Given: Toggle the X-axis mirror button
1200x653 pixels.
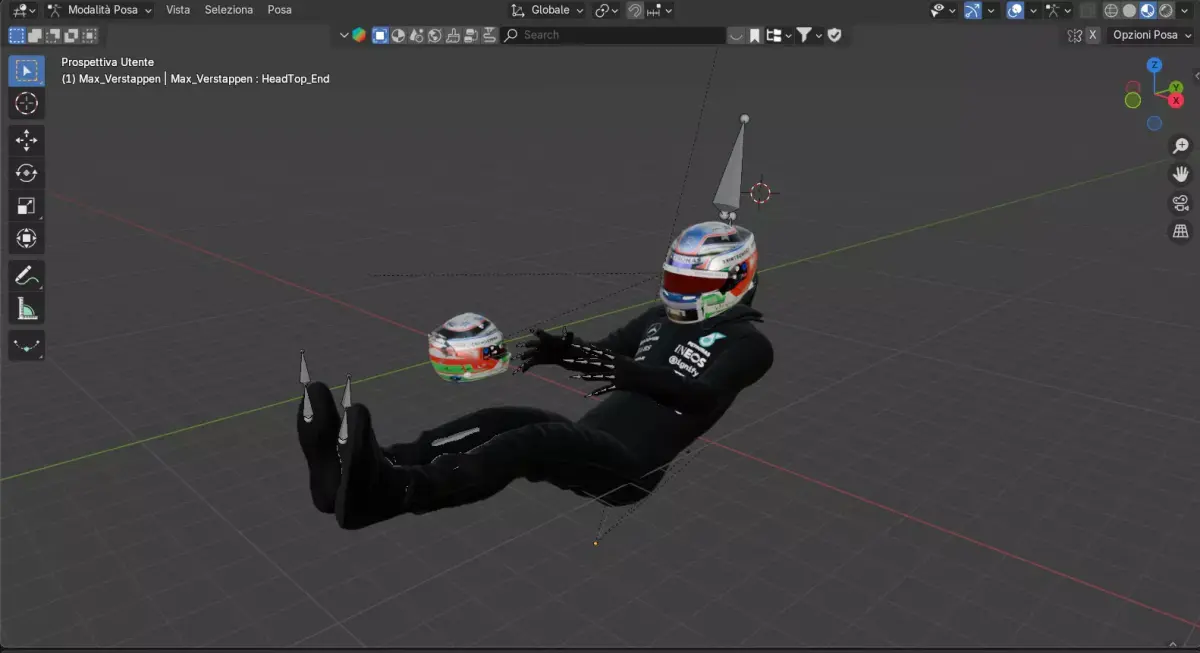Looking at the screenshot, I should click(x=1092, y=35).
